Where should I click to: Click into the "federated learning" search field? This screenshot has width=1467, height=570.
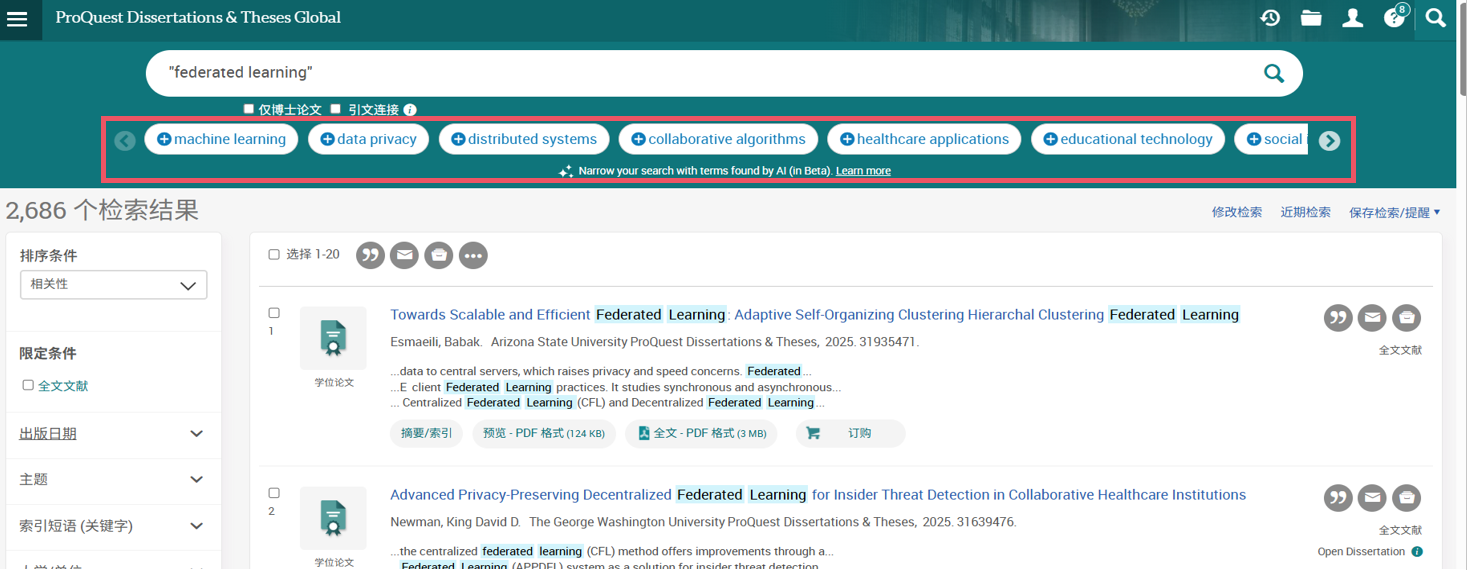700,73
